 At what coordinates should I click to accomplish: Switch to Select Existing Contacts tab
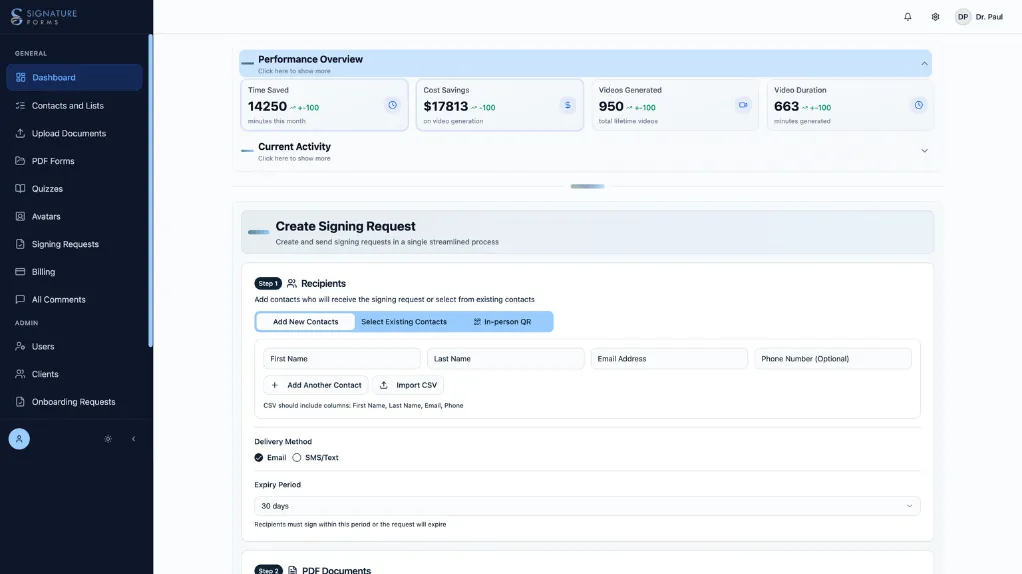tap(404, 322)
